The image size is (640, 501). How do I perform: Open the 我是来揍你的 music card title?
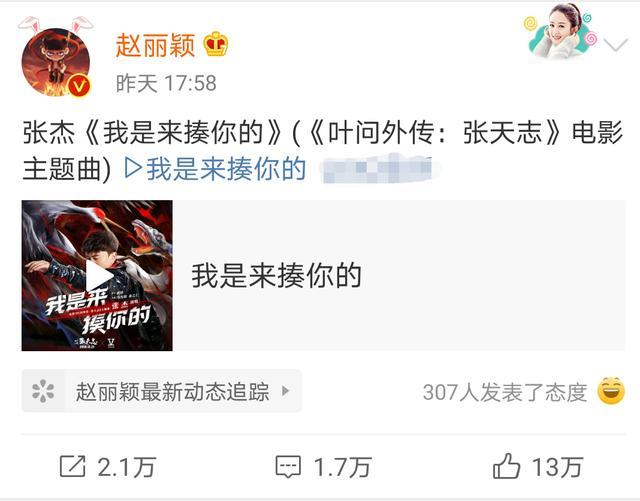pyautogui.click(x=277, y=276)
